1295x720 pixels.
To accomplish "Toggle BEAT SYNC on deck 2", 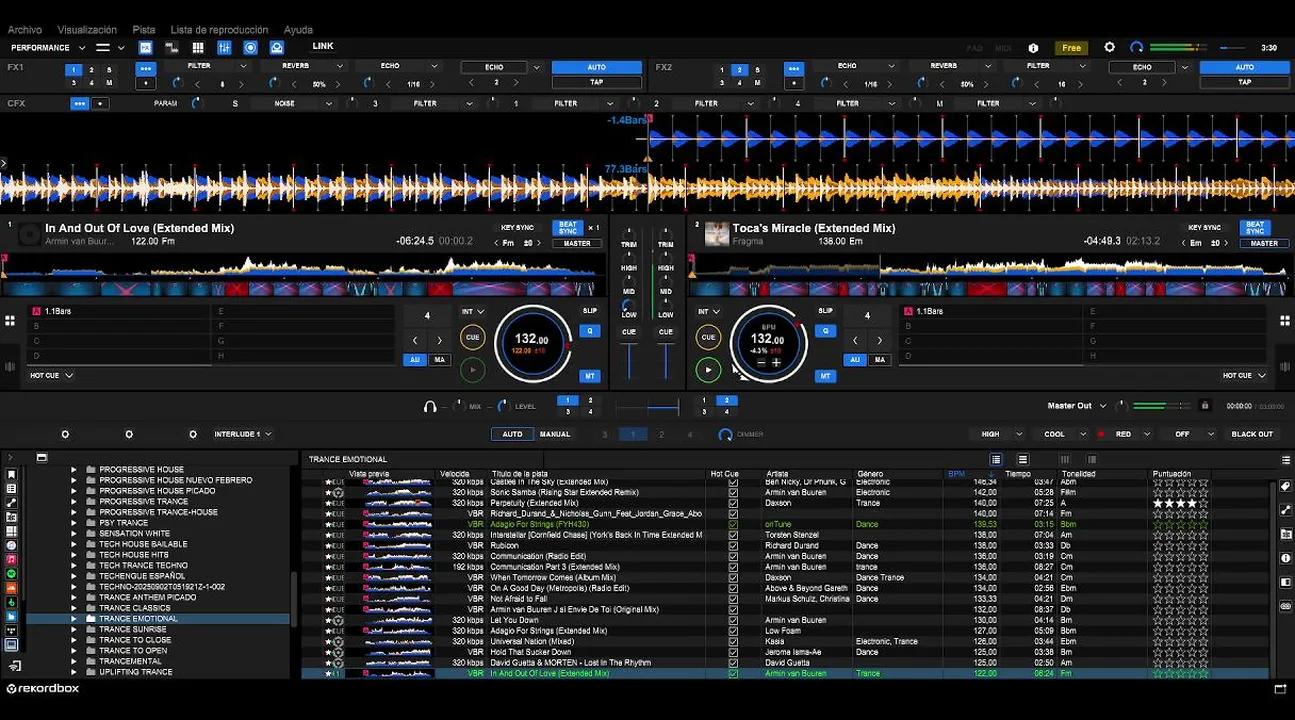I will (x=1255, y=228).
